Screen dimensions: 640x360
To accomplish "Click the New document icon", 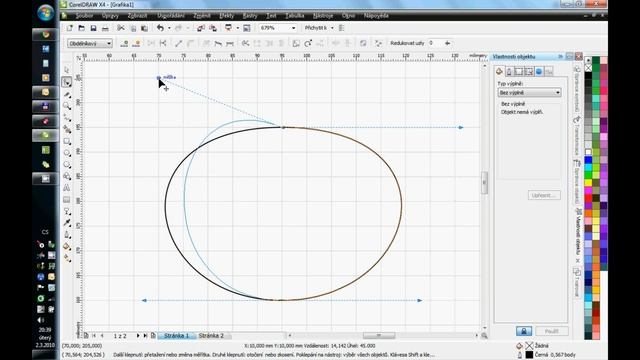I will 70,28.
